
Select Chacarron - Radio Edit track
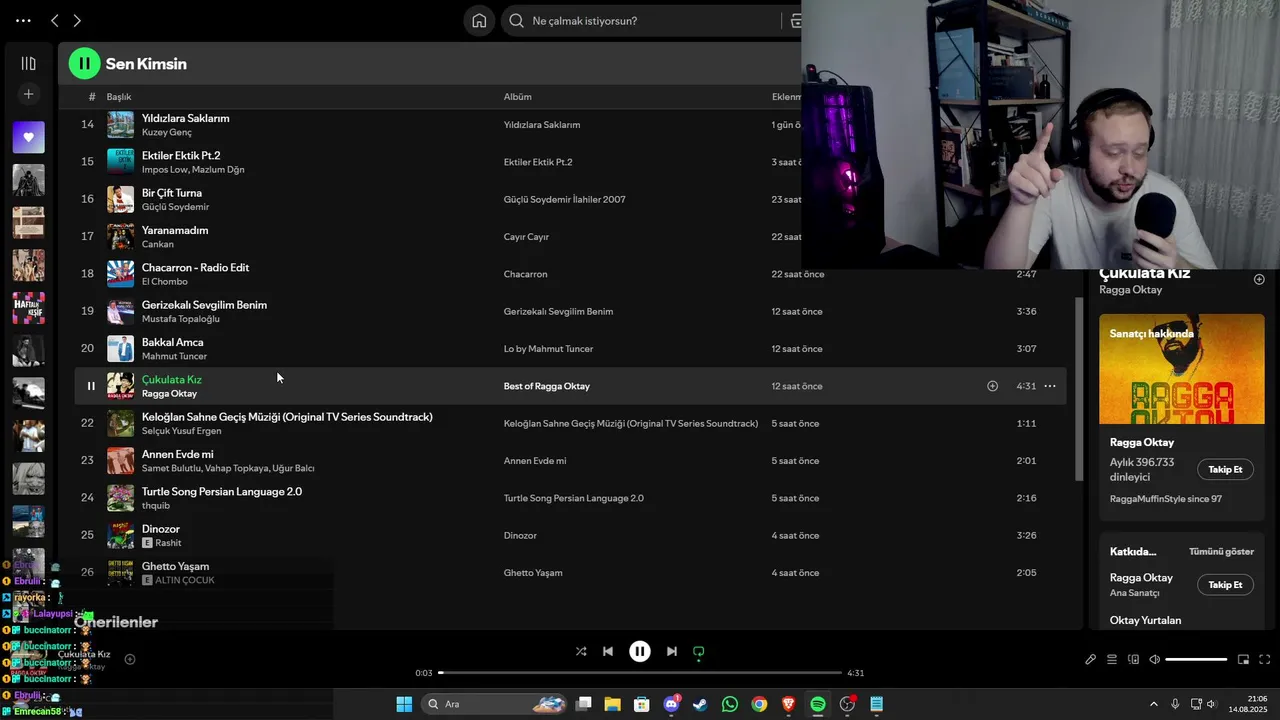195,267
